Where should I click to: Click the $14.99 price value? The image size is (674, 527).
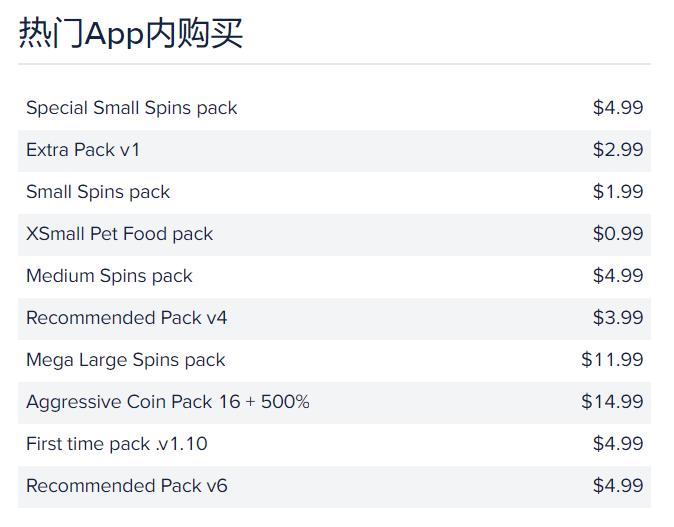[612, 402]
